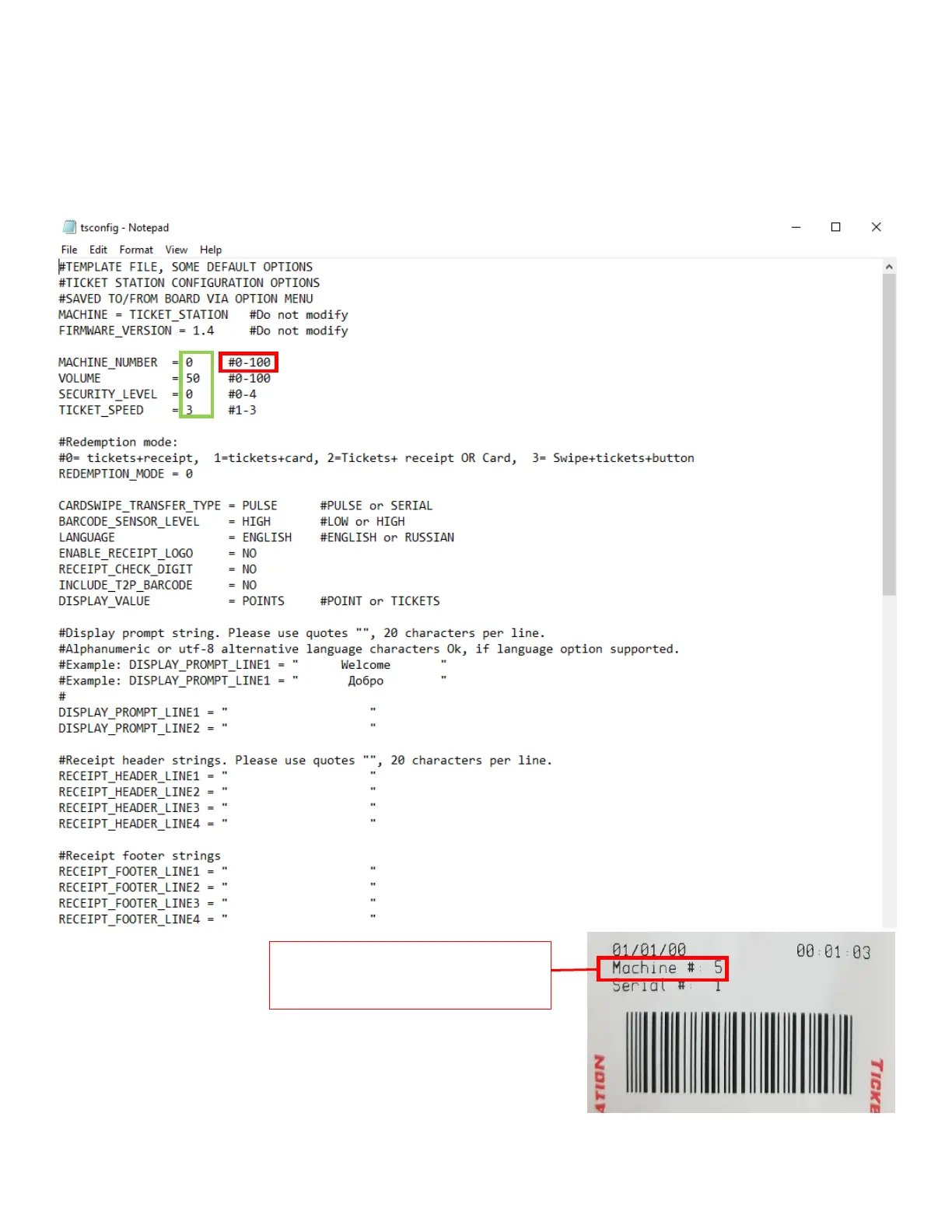Click the #TEMPLATE FILE header comment
This screenshot has height=1232, width=952.
186,267
